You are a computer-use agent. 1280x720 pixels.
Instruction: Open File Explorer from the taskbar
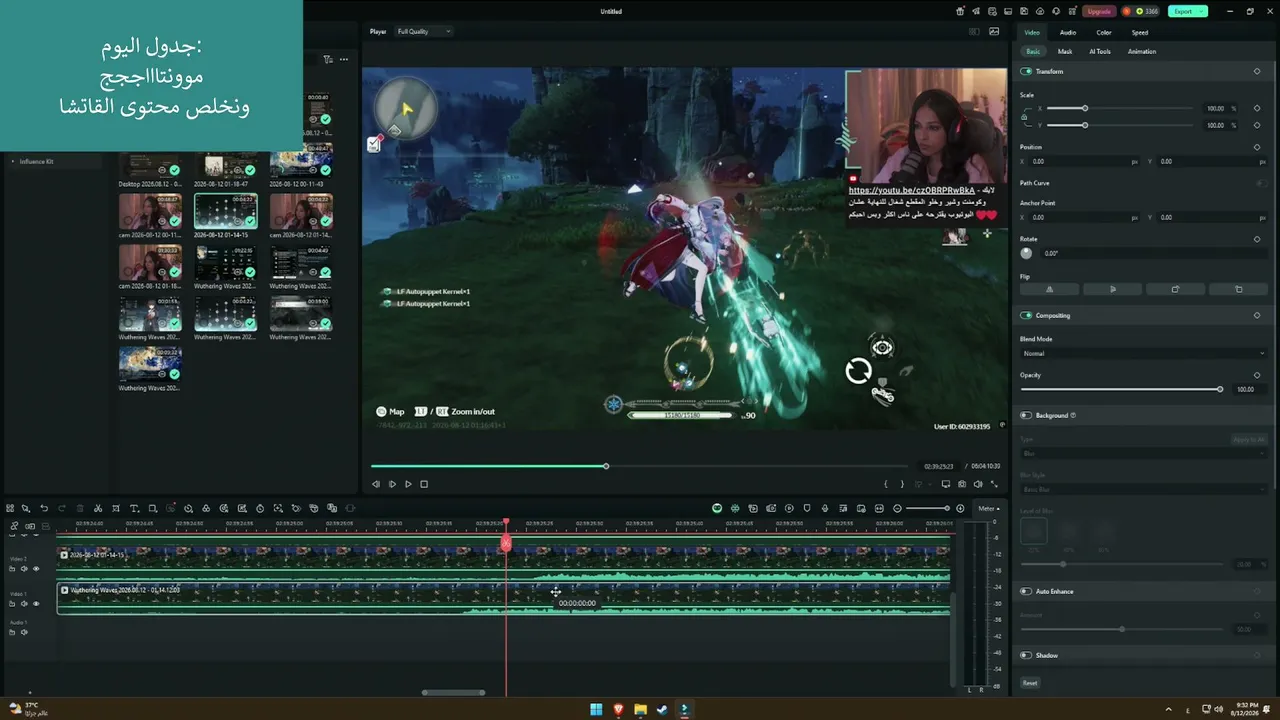pyautogui.click(x=640, y=709)
